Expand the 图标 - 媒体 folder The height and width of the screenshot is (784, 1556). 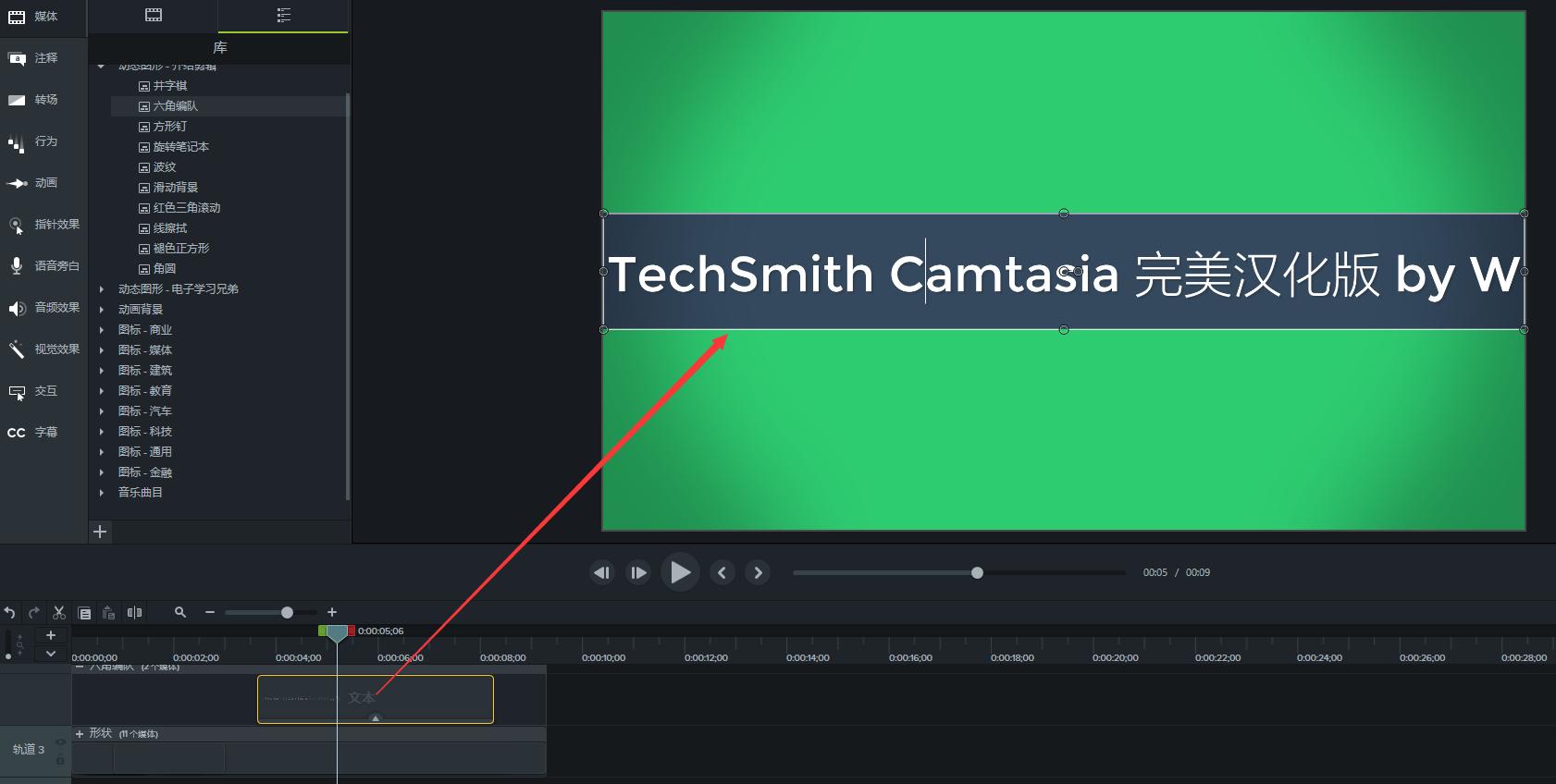point(102,350)
